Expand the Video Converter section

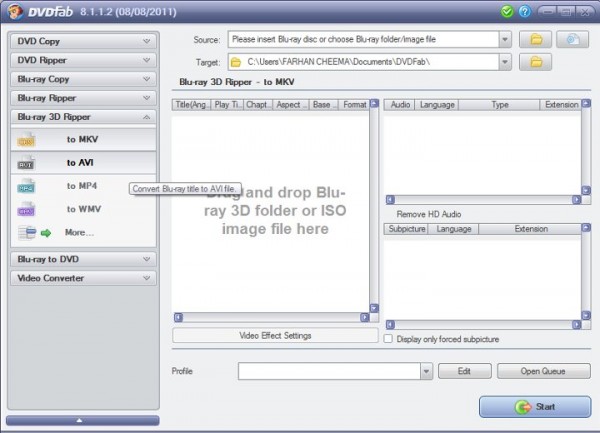pos(83,278)
